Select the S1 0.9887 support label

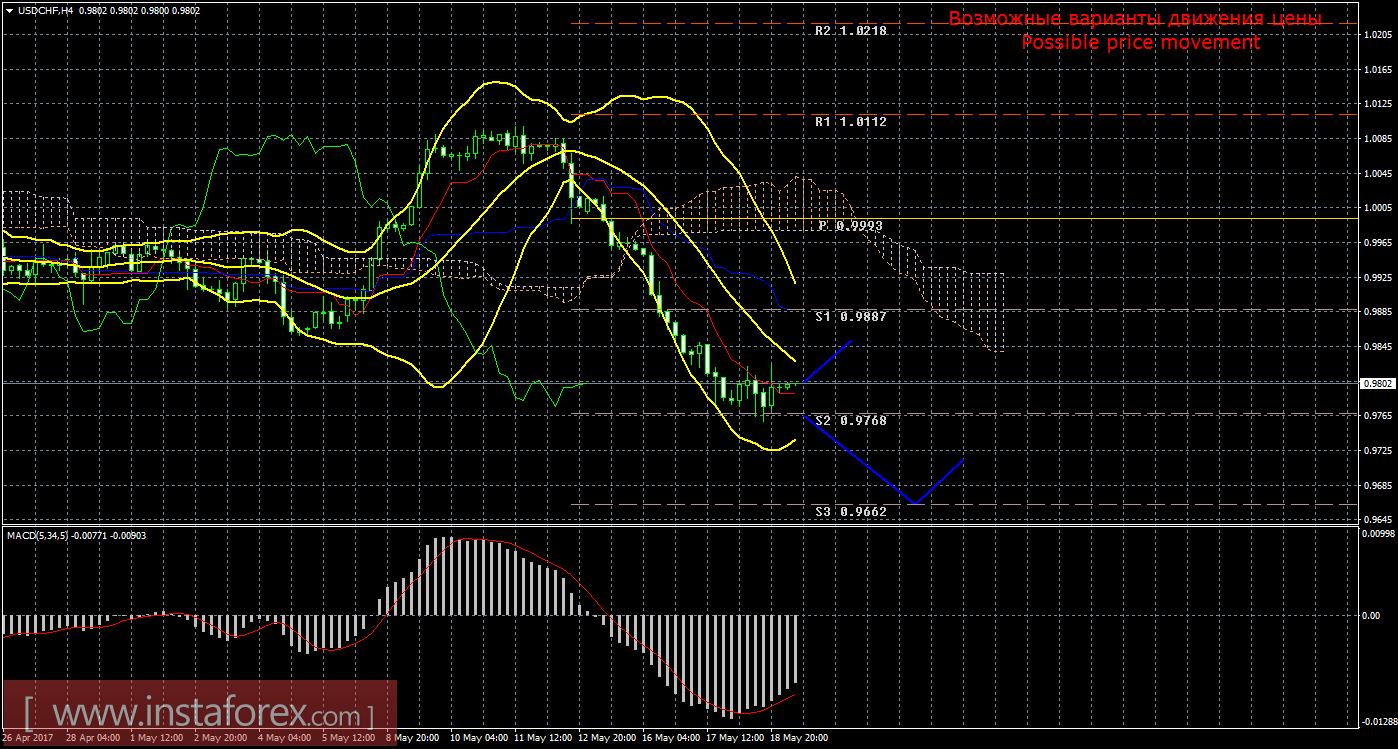point(850,316)
